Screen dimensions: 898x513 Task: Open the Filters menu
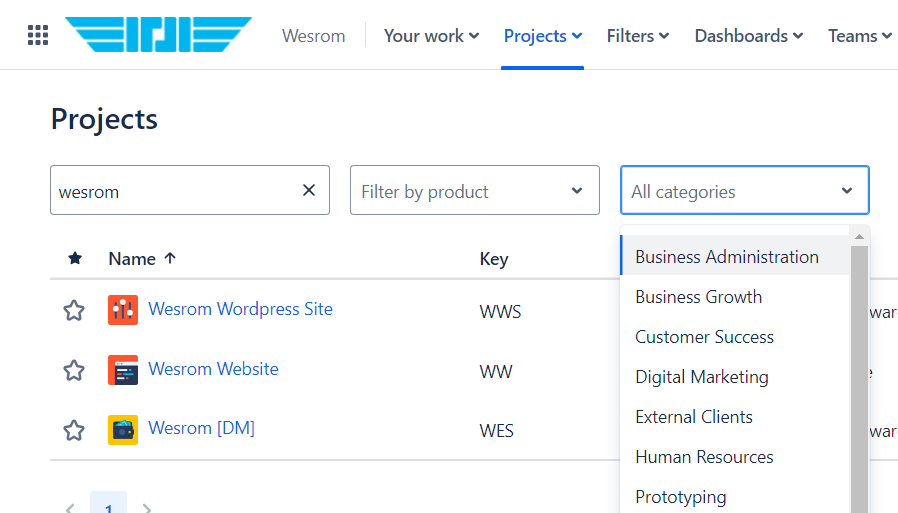[637, 36]
